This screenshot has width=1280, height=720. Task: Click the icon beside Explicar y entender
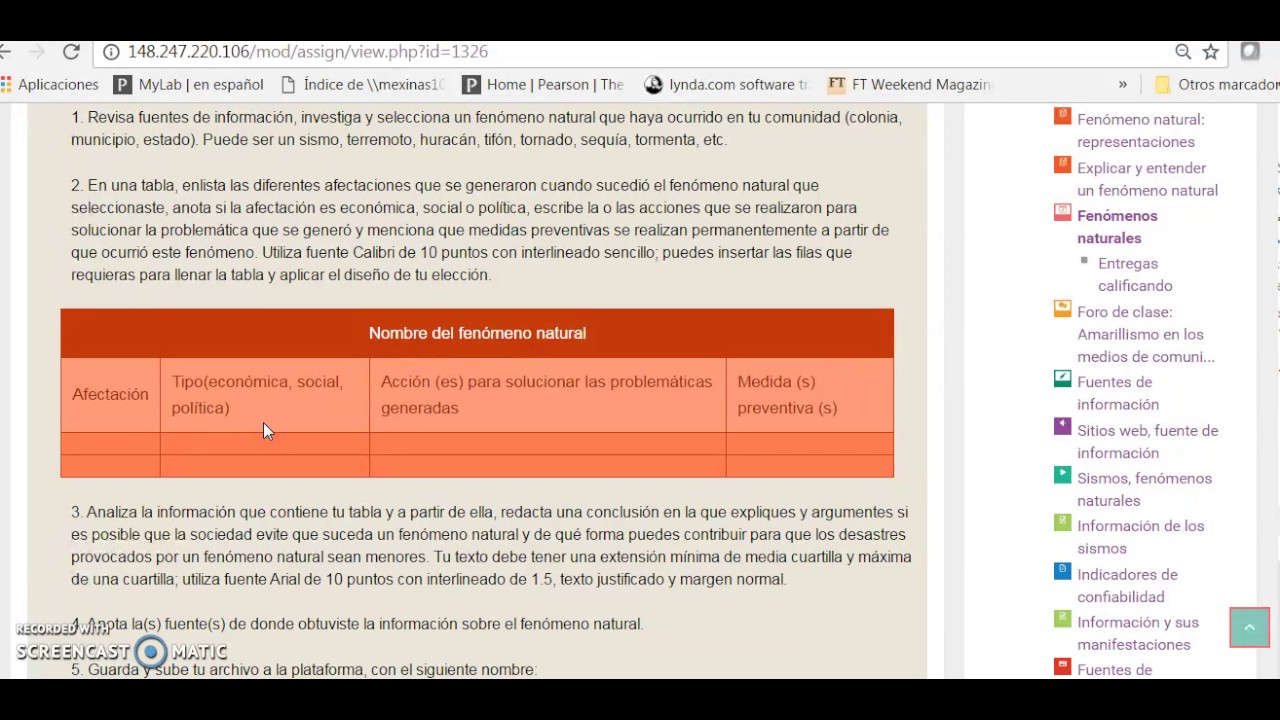pos(1062,164)
